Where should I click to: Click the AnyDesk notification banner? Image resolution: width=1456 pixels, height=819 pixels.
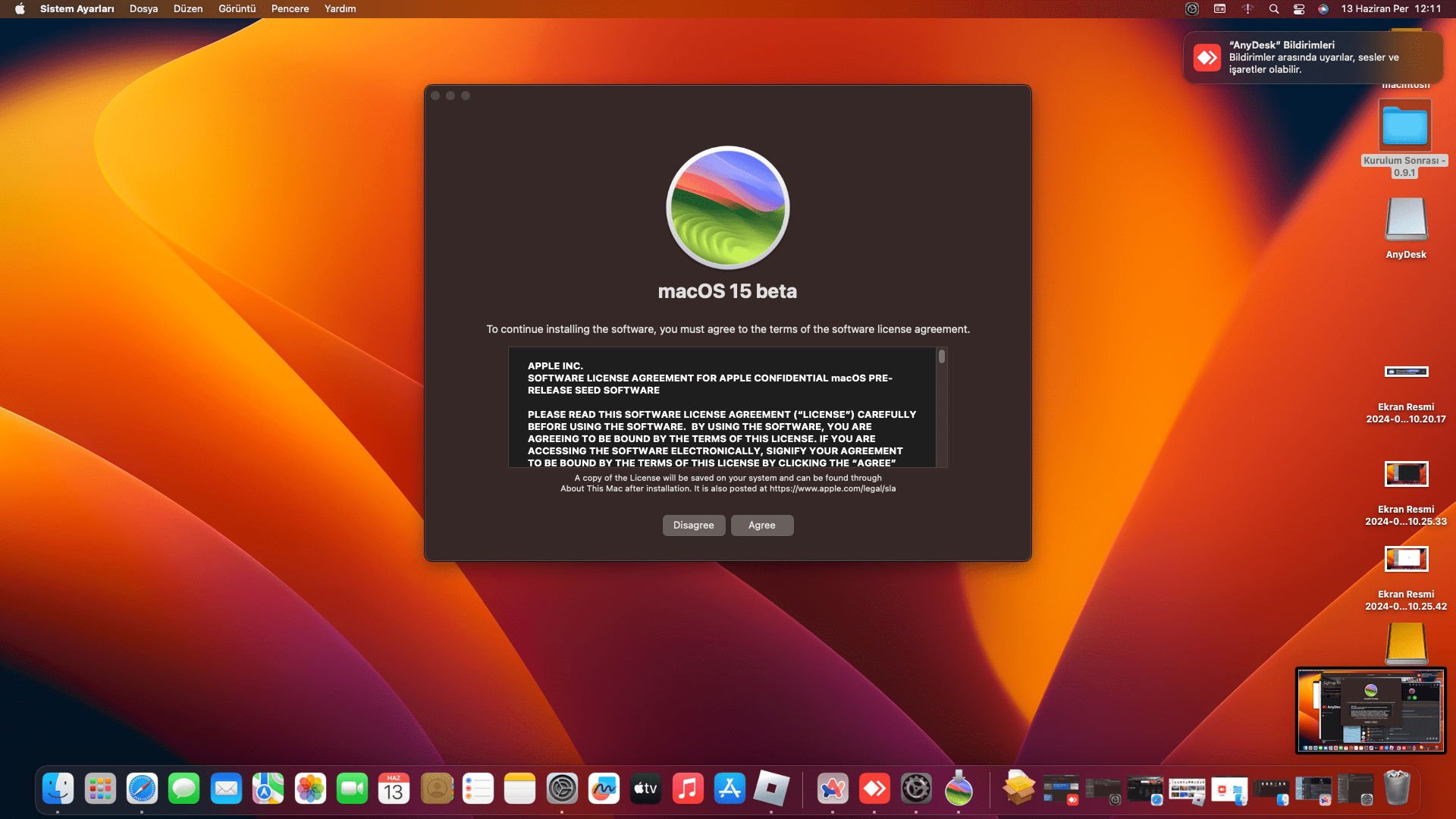click(x=1313, y=58)
